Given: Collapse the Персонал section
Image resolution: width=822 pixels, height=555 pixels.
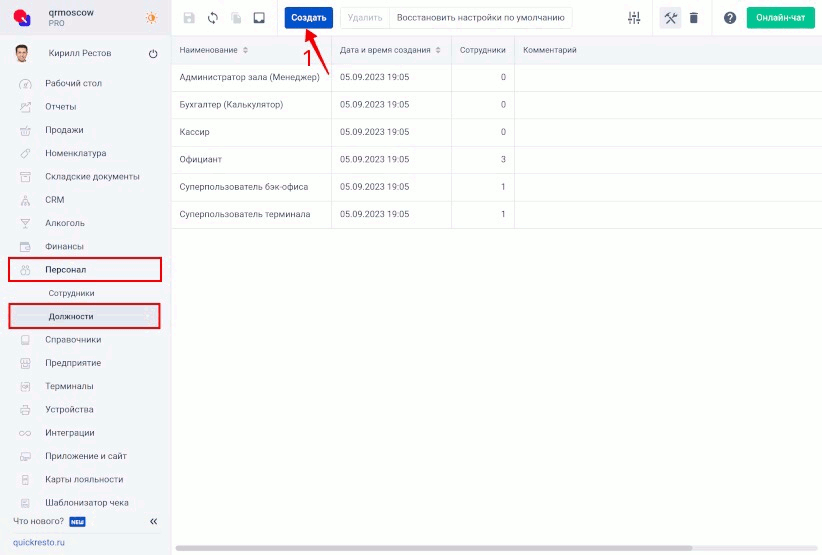Looking at the screenshot, I should 84,269.
